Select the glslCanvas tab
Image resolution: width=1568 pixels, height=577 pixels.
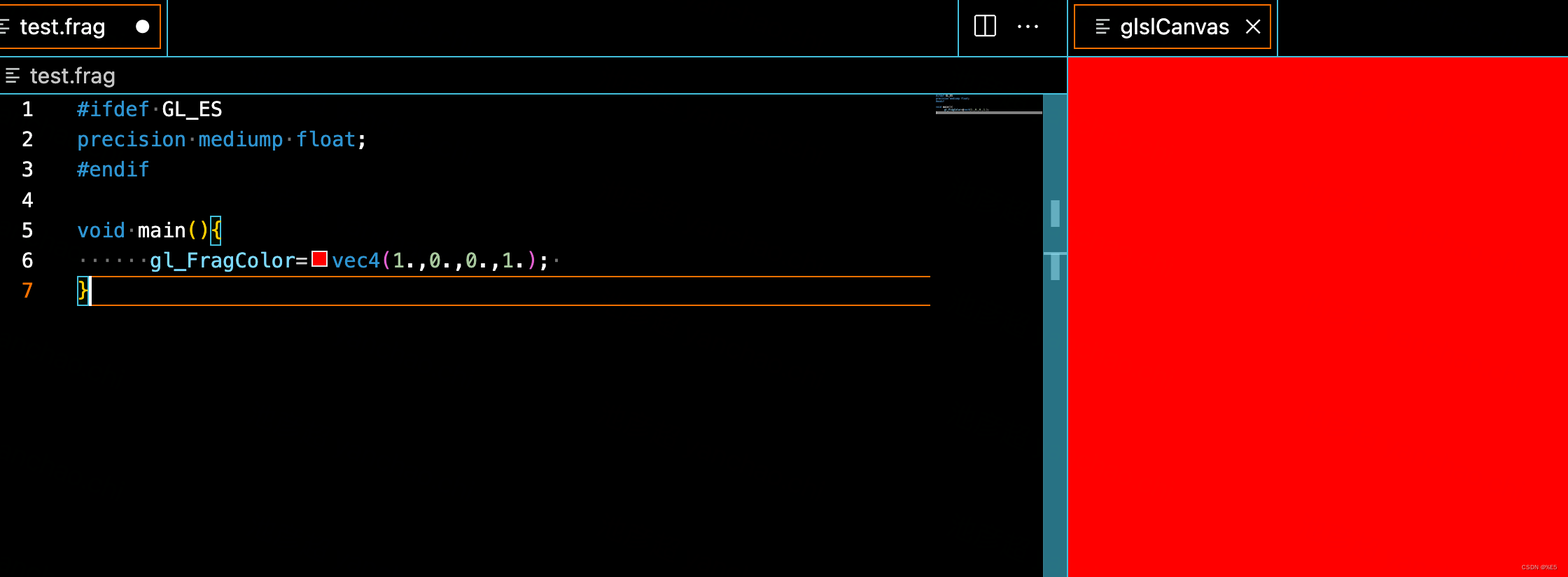1174,27
